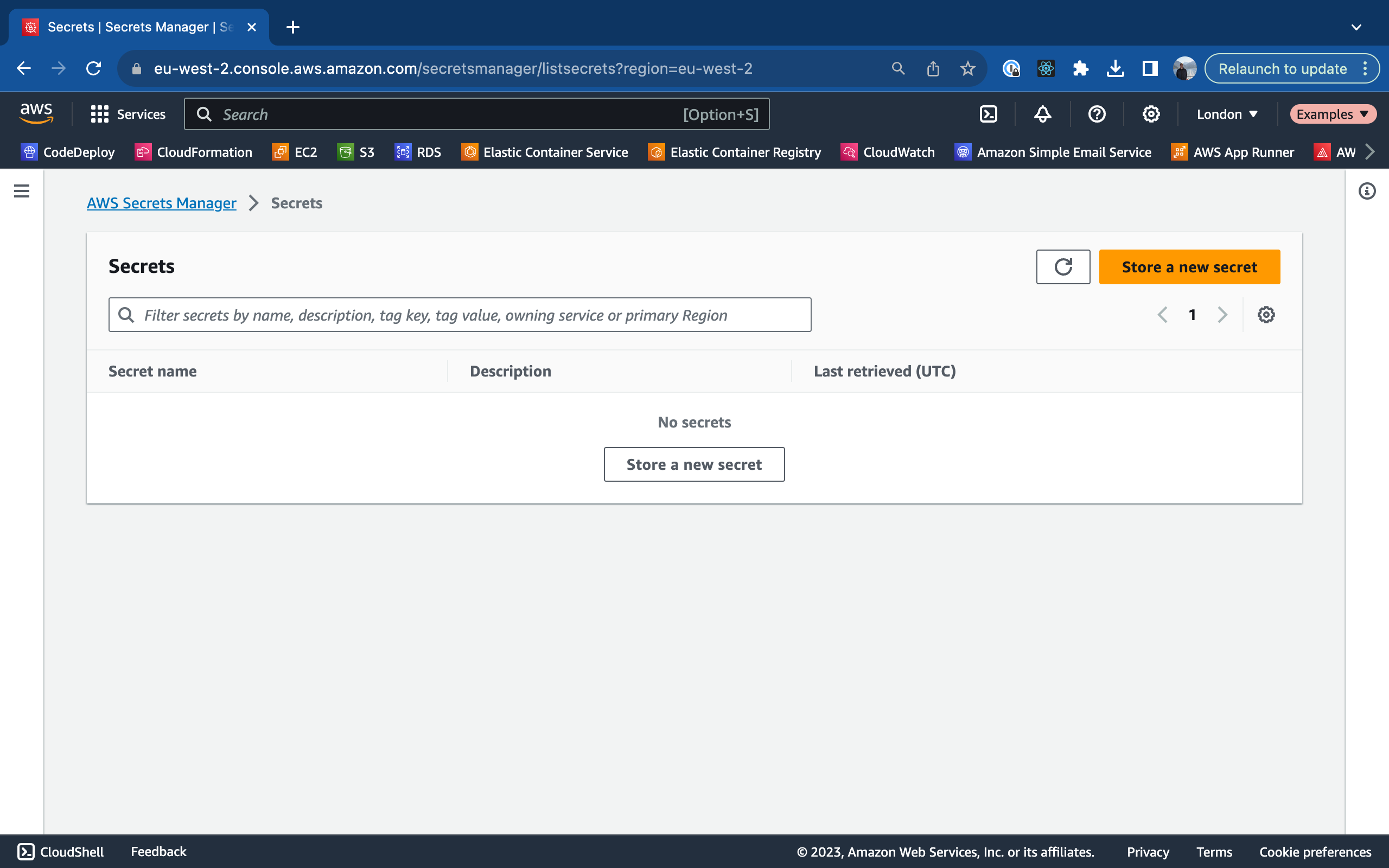Share the page via the share icon

(x=933, y=68)
